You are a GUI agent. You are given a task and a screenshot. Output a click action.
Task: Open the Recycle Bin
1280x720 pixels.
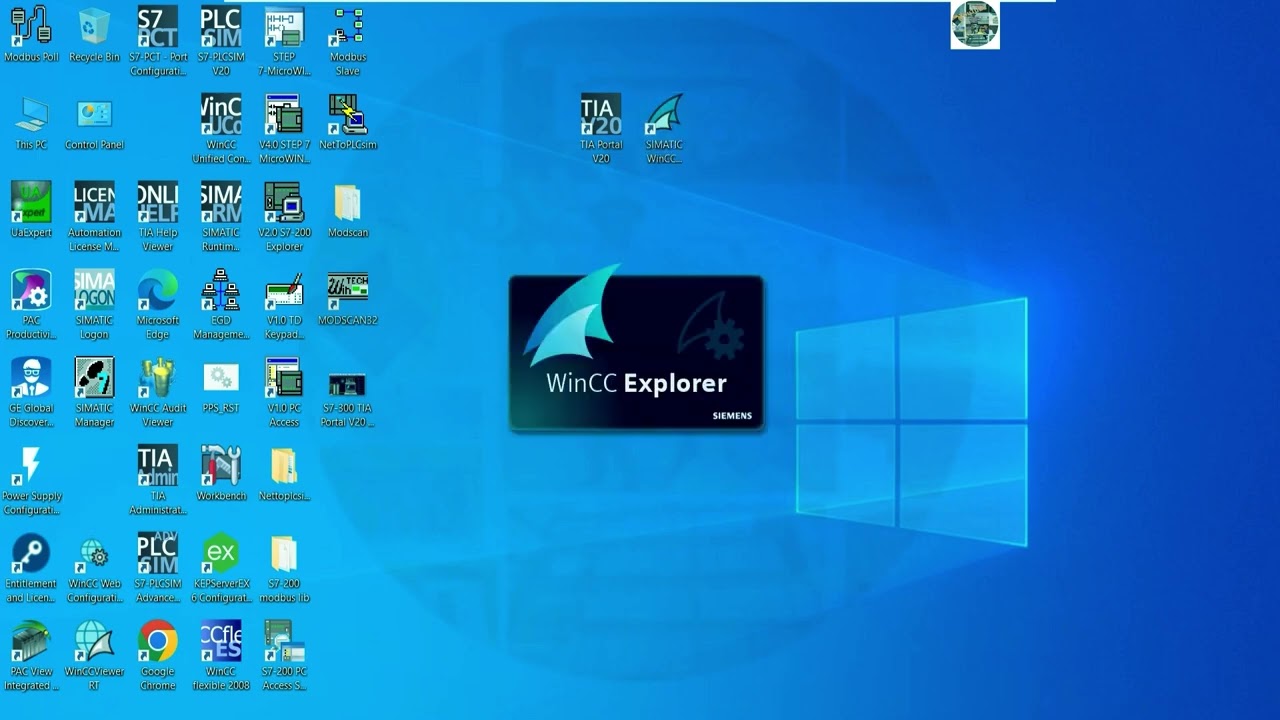(x=94, y=36)
